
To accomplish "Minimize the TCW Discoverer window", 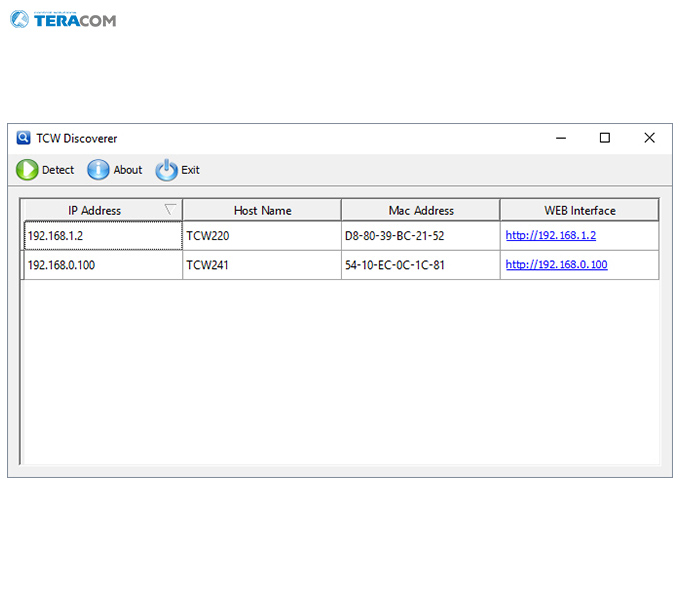I will point(560,138).
